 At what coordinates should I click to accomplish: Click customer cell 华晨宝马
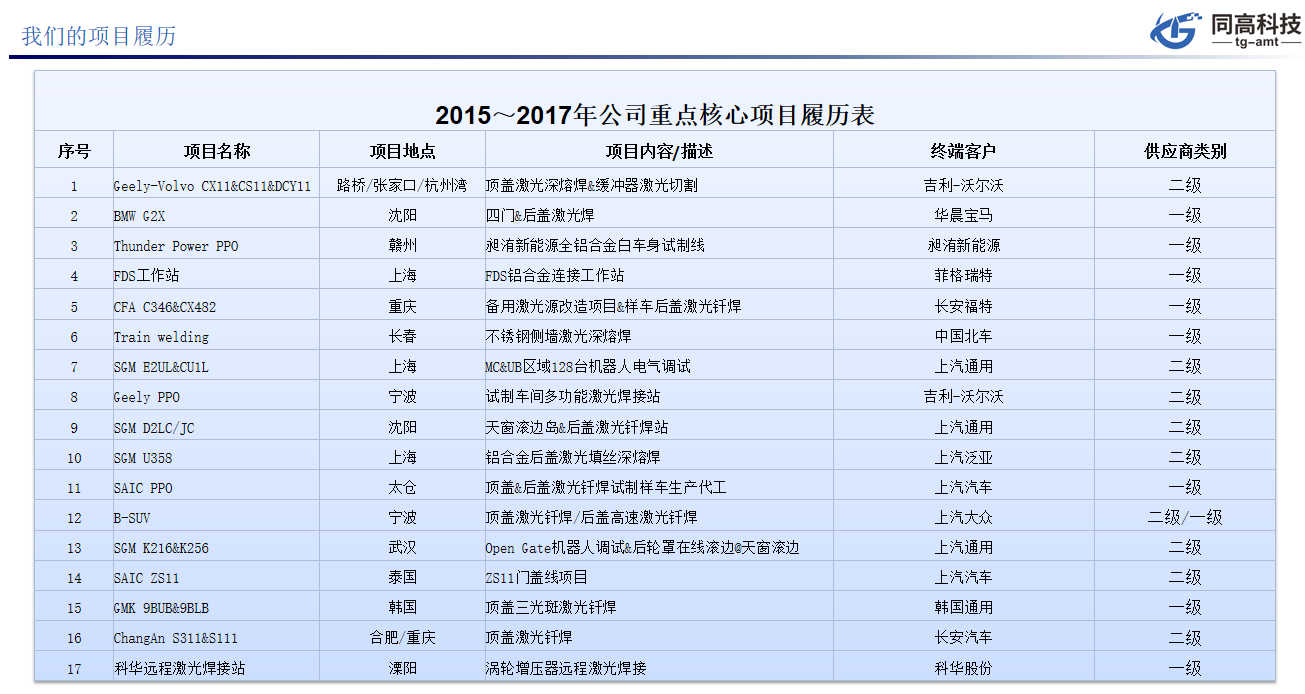click(x=964, y=216)
